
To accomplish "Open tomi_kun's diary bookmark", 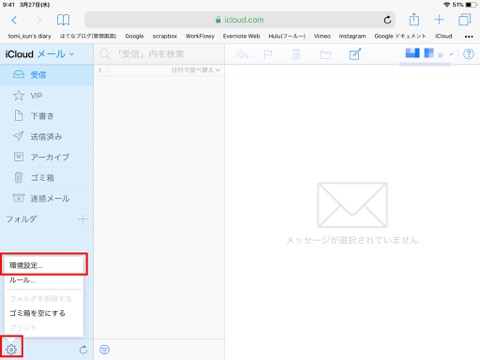I will click(x=29, y=36).
